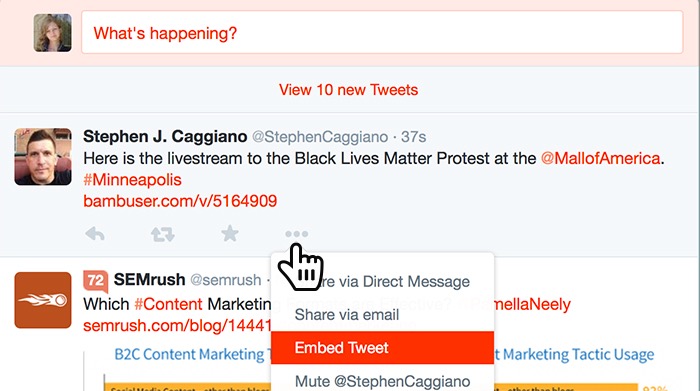The height and width of the screenshot is (391, 700).
Task: Click the #Minneapolis hashtag
Action: tap(132, 179)
